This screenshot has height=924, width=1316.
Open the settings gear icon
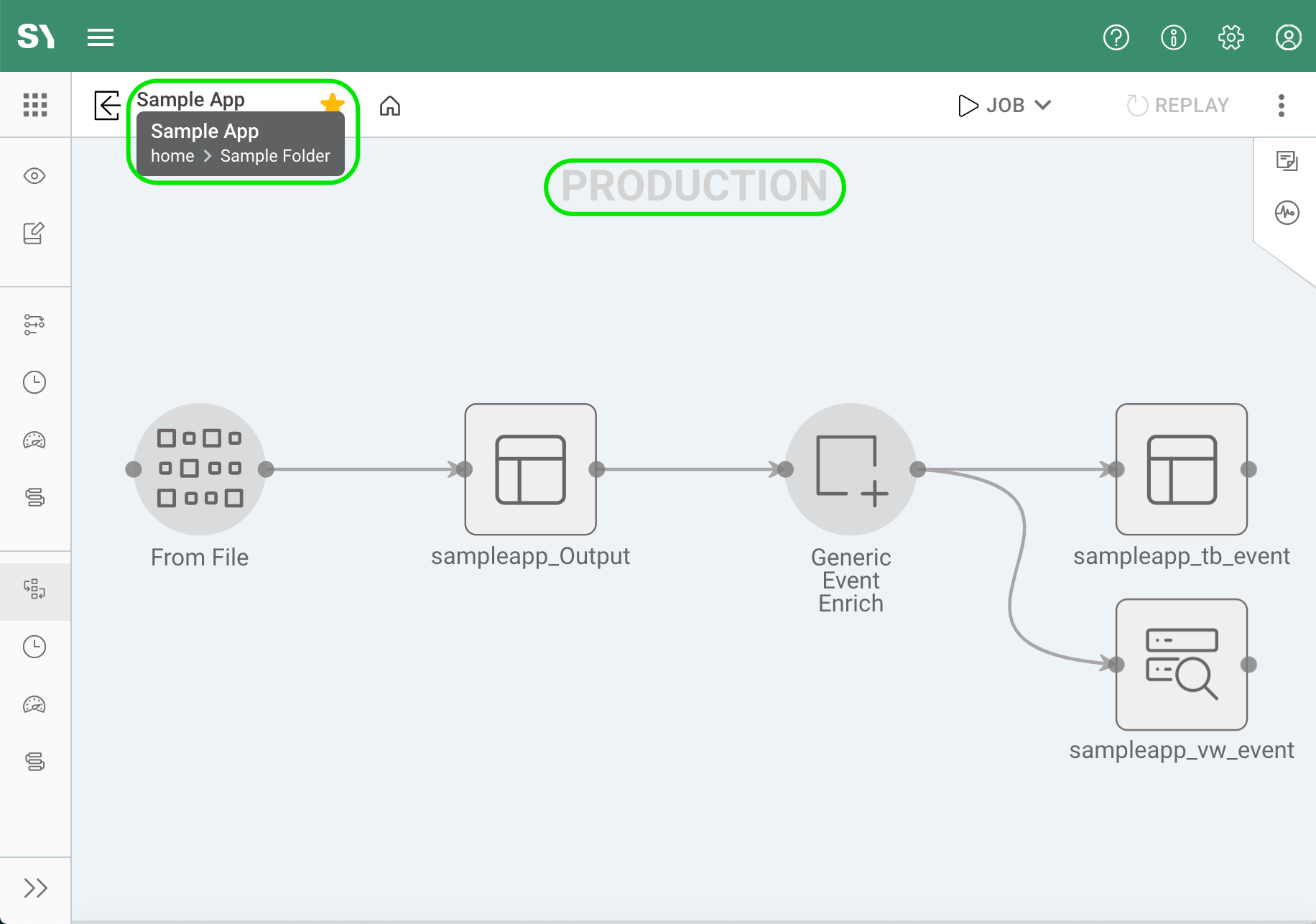click(x=1231, y=37)
